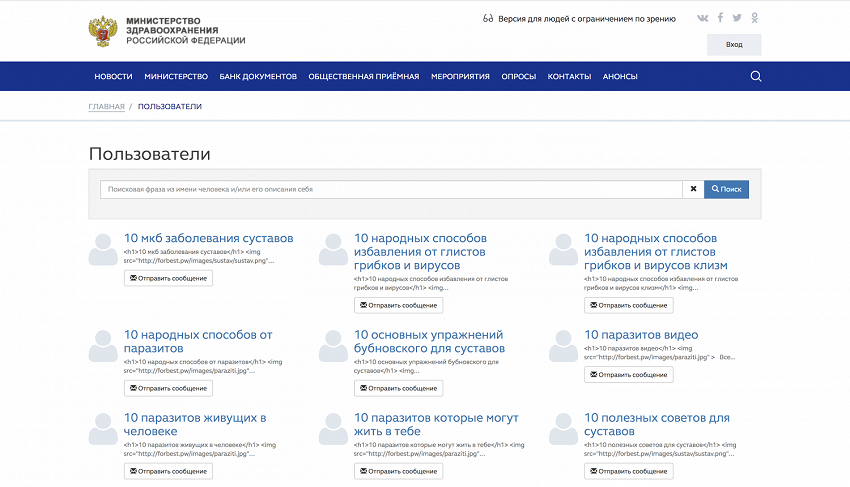Click the Главная breadcrumb link
Screen dimensions: 850x487
[107, 106]
